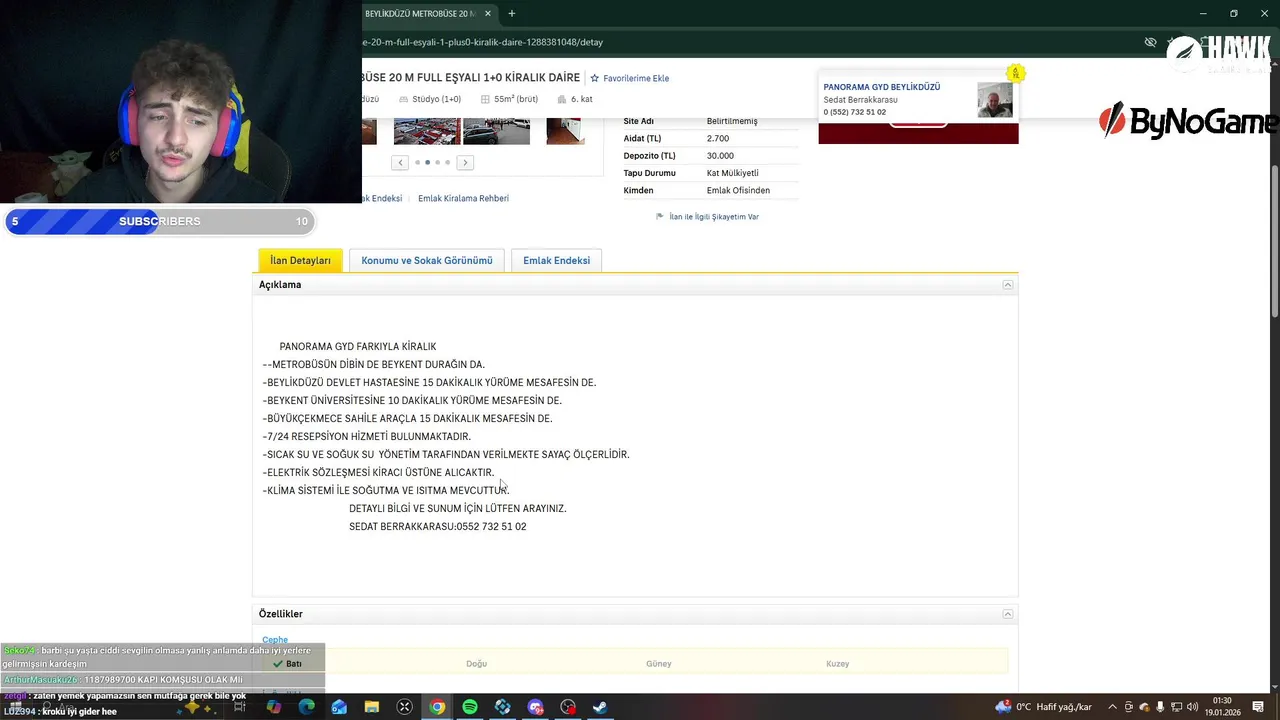Select the BEYLİKDÜZÜ METROBÜSE browser tab

click(x=419, y=14)
